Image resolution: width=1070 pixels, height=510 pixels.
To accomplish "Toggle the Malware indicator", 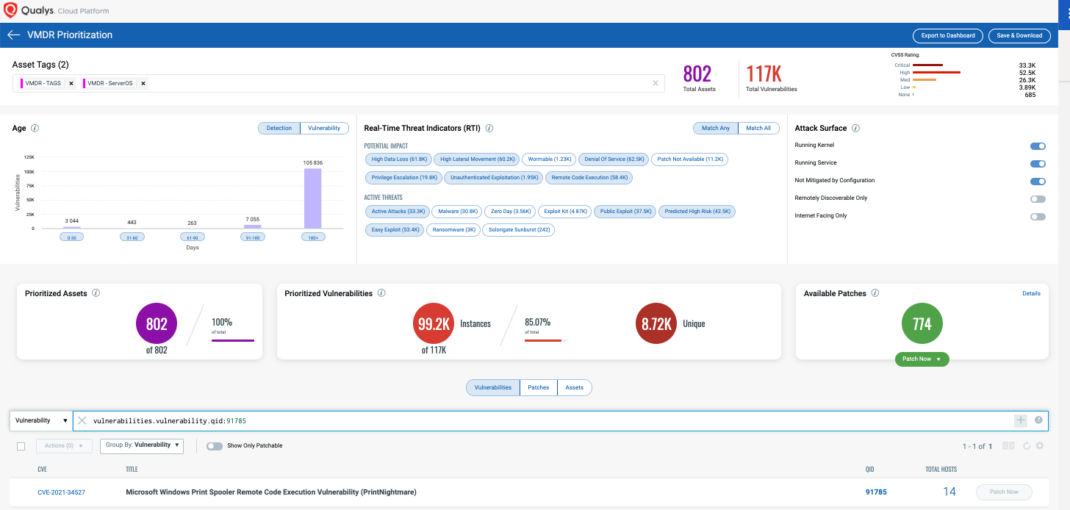I will pyautogui.click(x=458, y=212).
